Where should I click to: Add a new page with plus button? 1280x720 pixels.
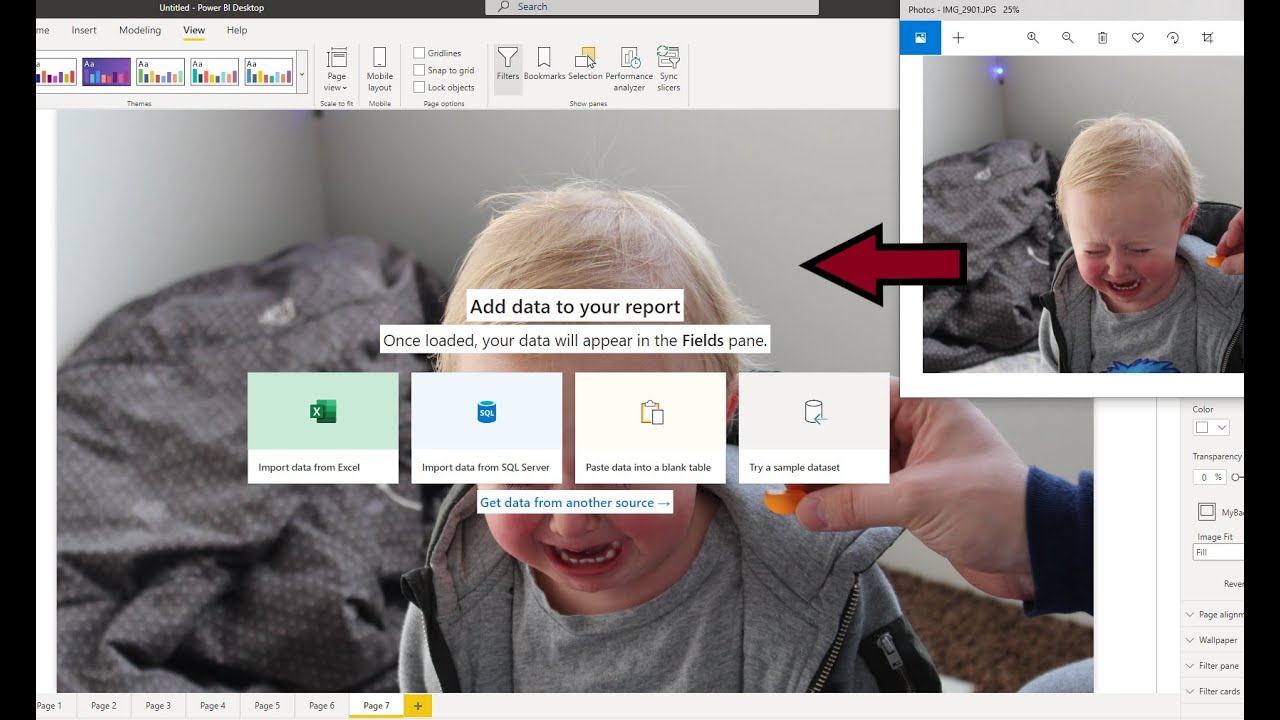[418, 706]
